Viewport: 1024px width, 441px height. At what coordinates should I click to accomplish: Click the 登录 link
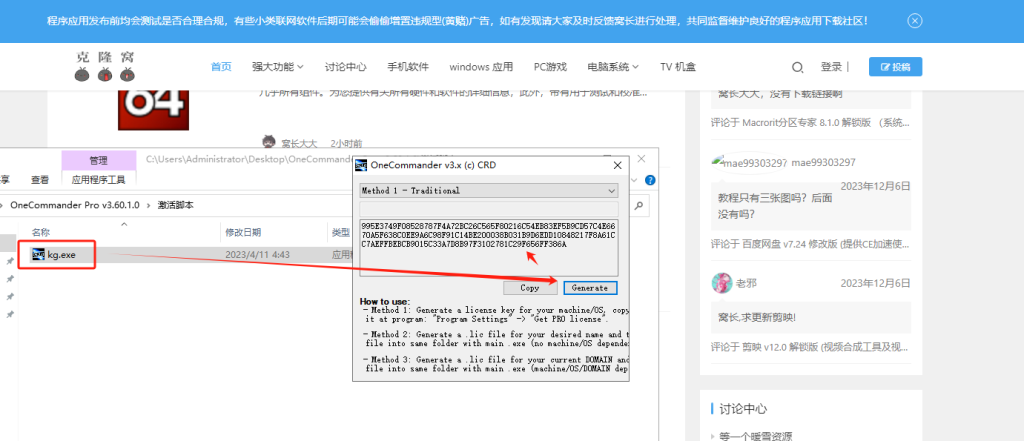[x=831, y=67]
